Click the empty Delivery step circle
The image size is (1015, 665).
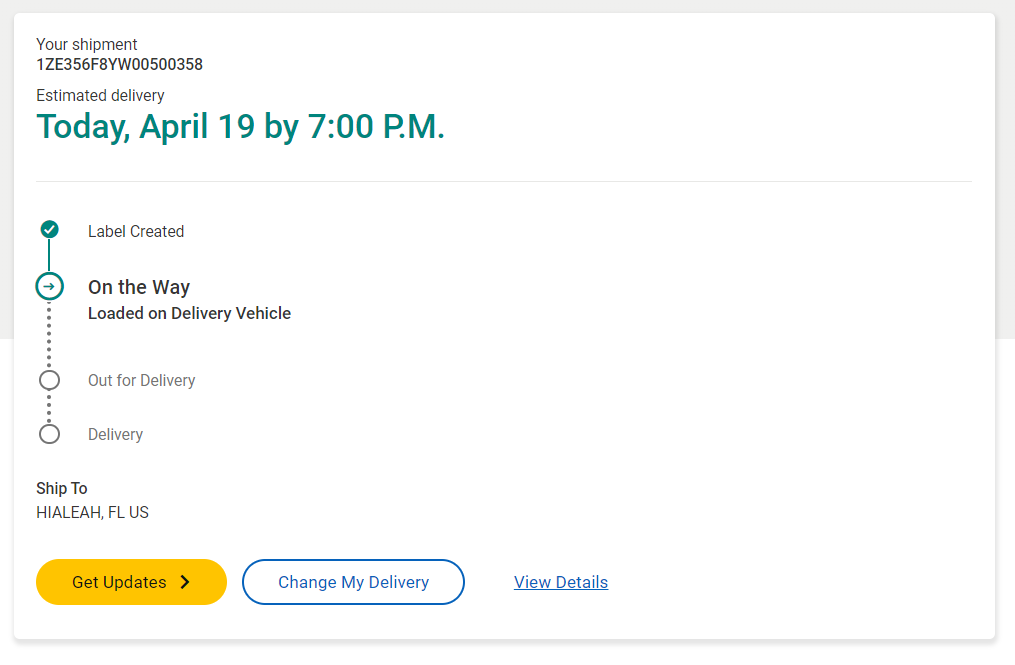point(49,434)
